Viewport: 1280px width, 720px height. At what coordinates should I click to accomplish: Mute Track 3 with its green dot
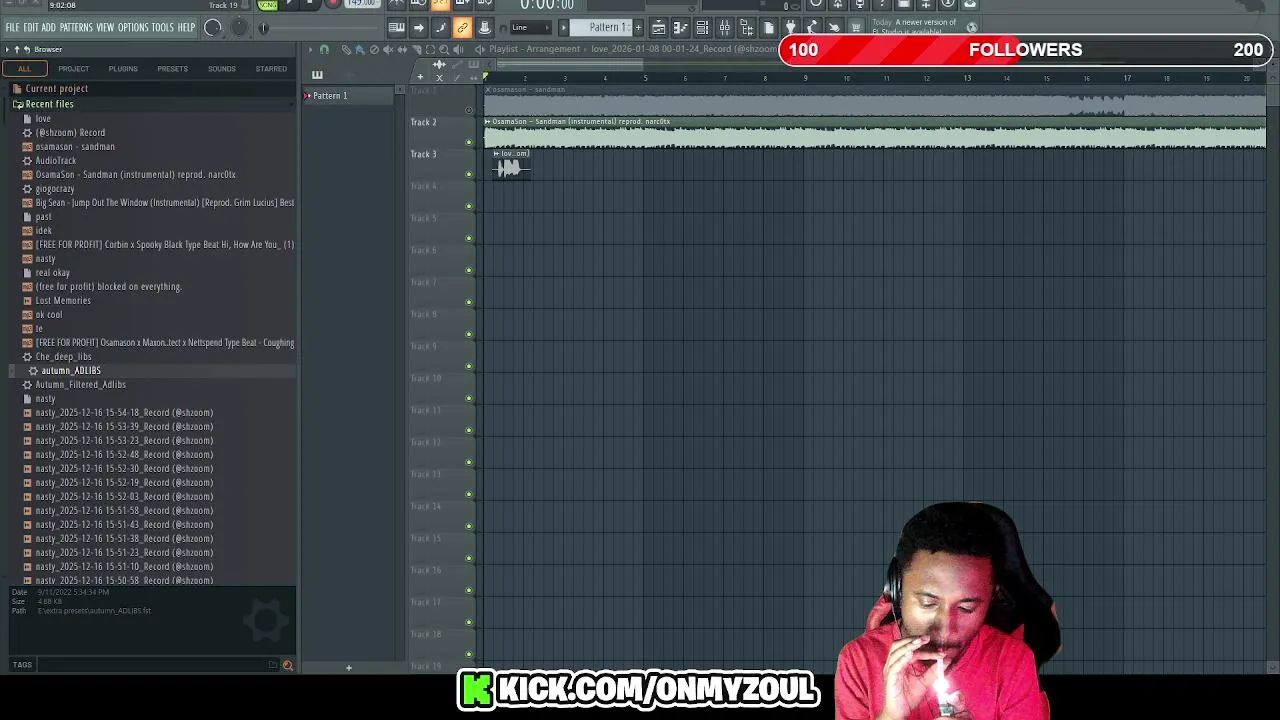pyautogui.click(x=469, y=174)
